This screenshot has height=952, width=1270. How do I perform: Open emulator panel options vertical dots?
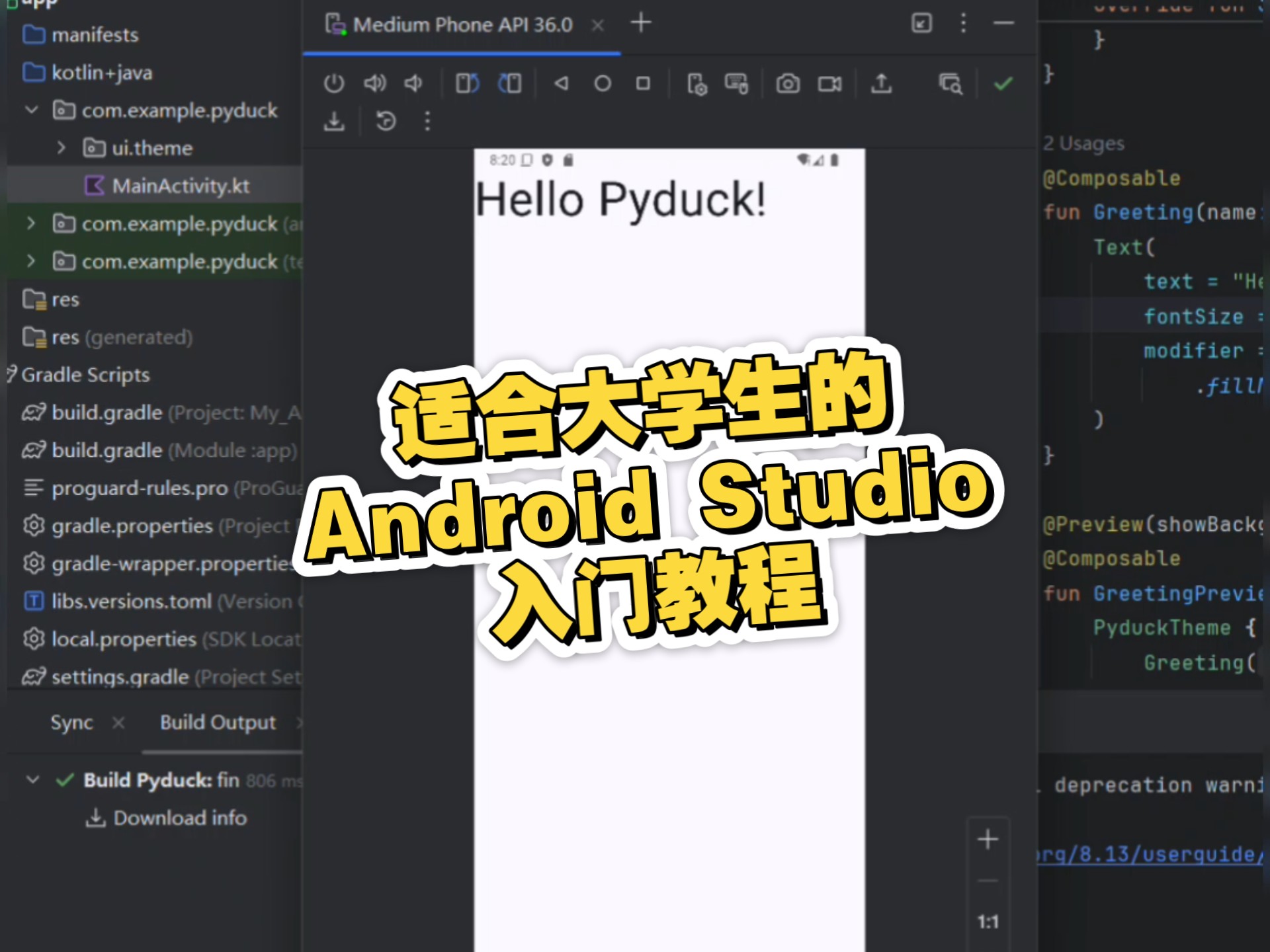[x=963, y=23]
